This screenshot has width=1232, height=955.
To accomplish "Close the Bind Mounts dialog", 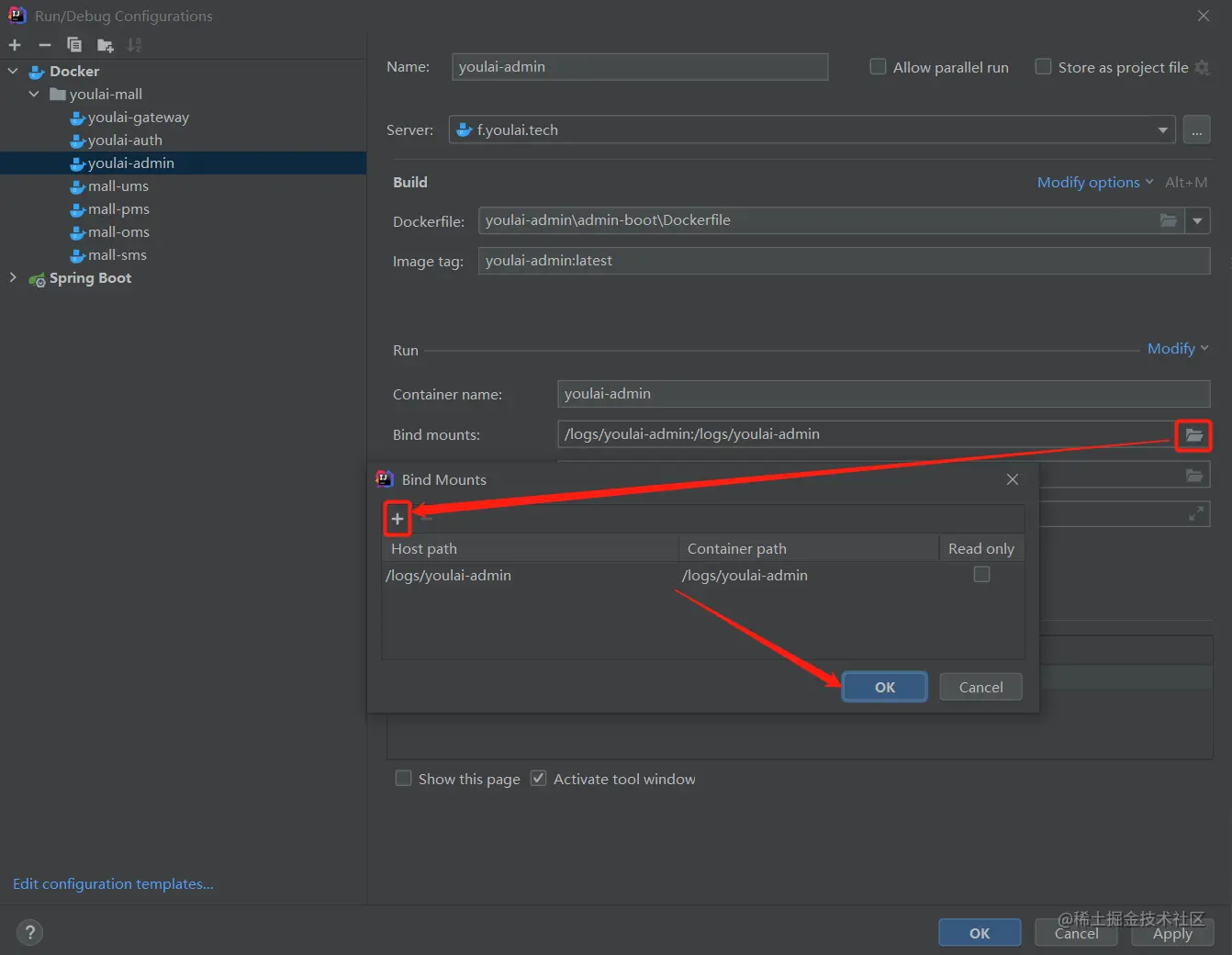I will (1013, 479).
